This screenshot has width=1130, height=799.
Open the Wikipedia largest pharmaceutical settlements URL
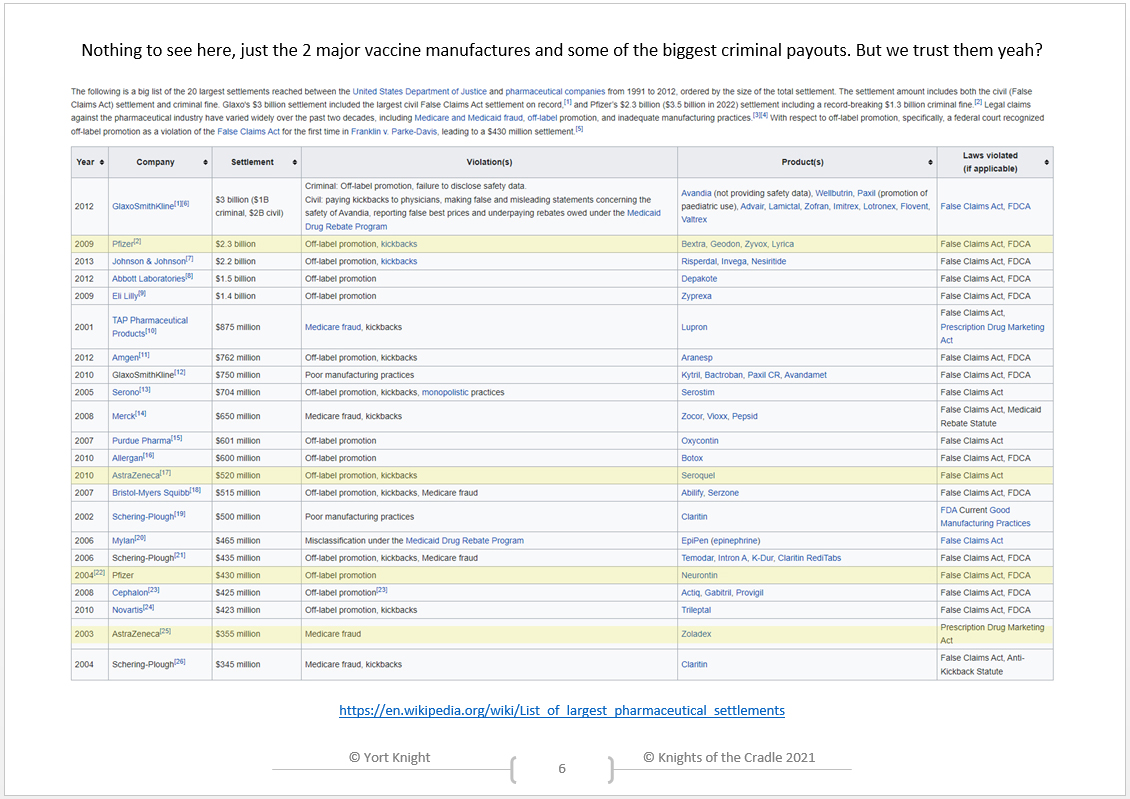pyautogui.click(x=562, y=710)
